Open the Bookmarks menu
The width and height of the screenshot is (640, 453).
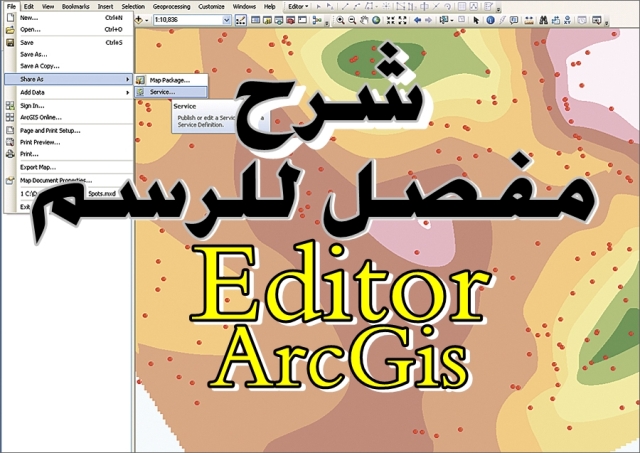pyautogui.click(x=76, y=7)
